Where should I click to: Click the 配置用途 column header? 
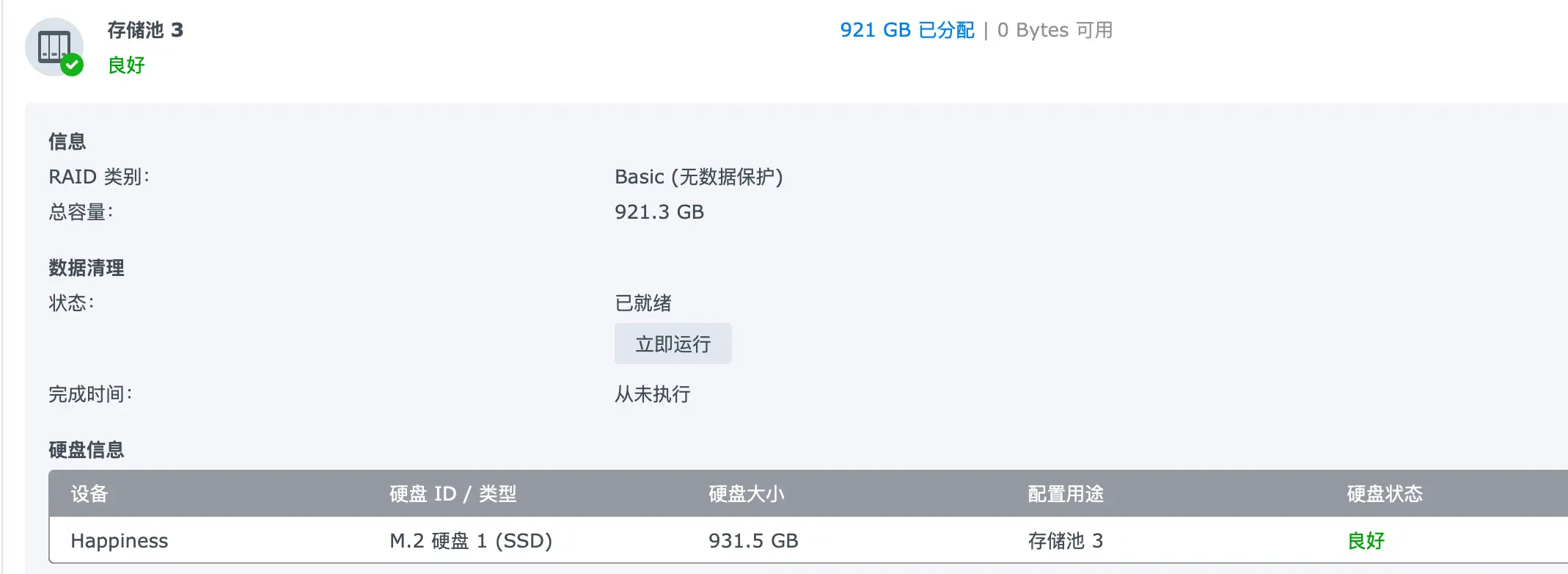pos(1065,494)
